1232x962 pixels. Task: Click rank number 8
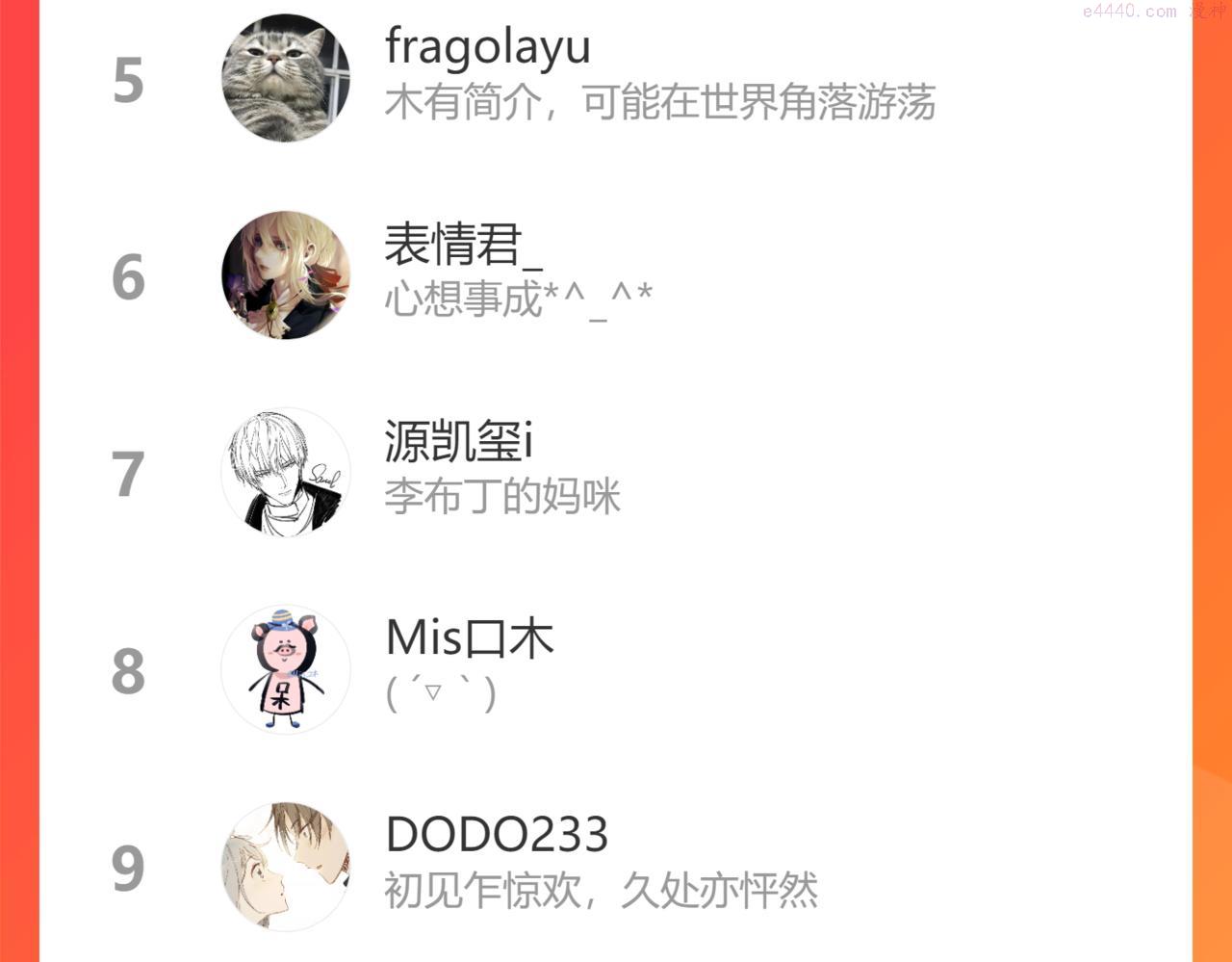(x=128, y=671)
